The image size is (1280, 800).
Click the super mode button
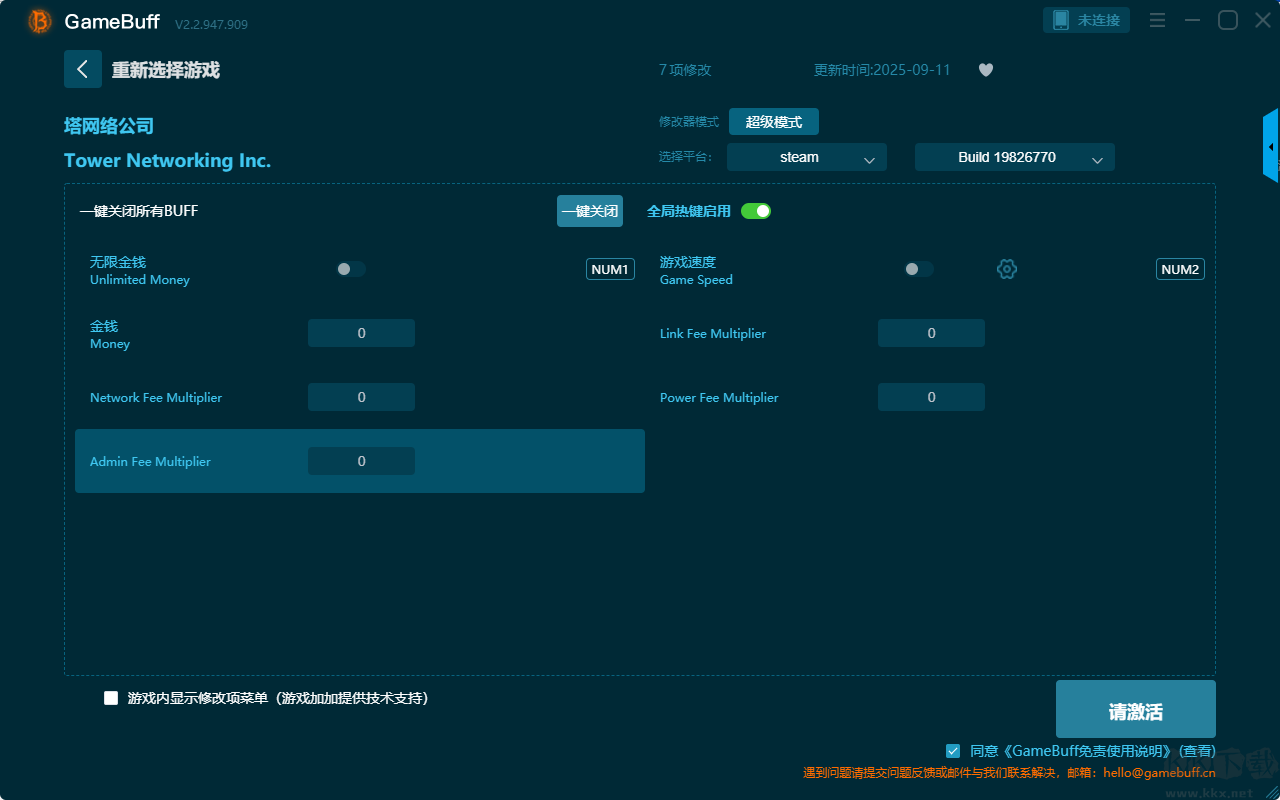point(773,122)
